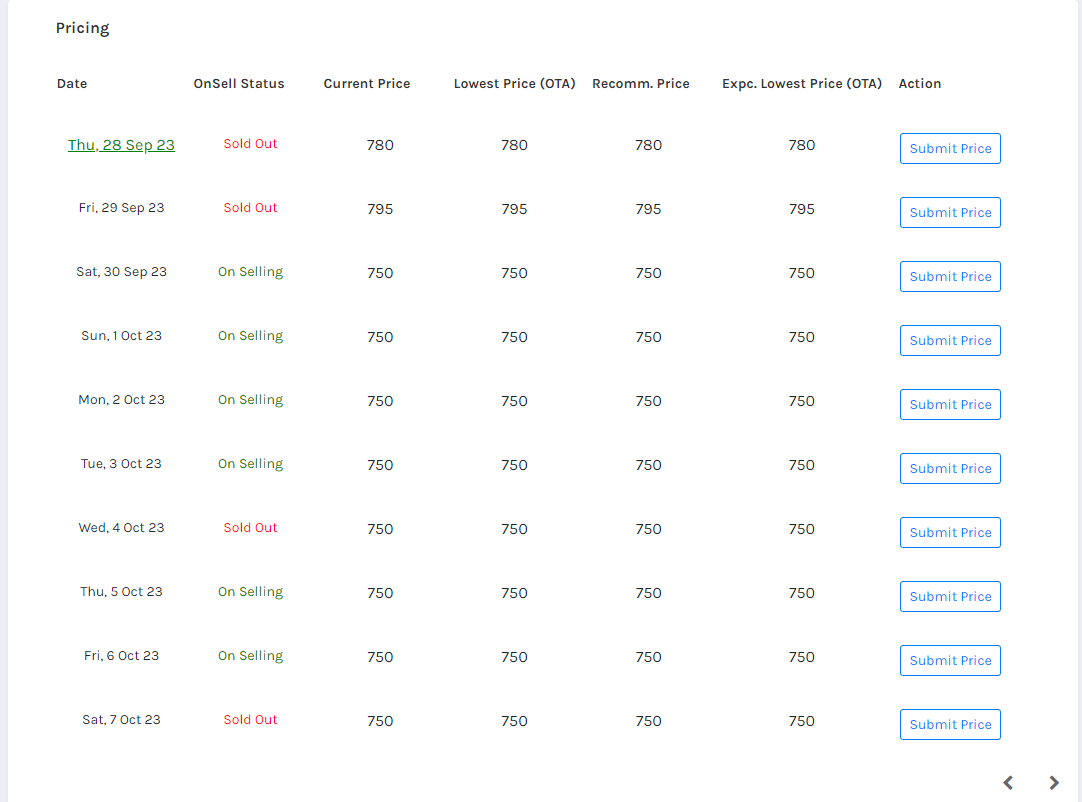Submit price for Fri, 6 Oct 23
The image size is (1082, 802).
[950, 660]
